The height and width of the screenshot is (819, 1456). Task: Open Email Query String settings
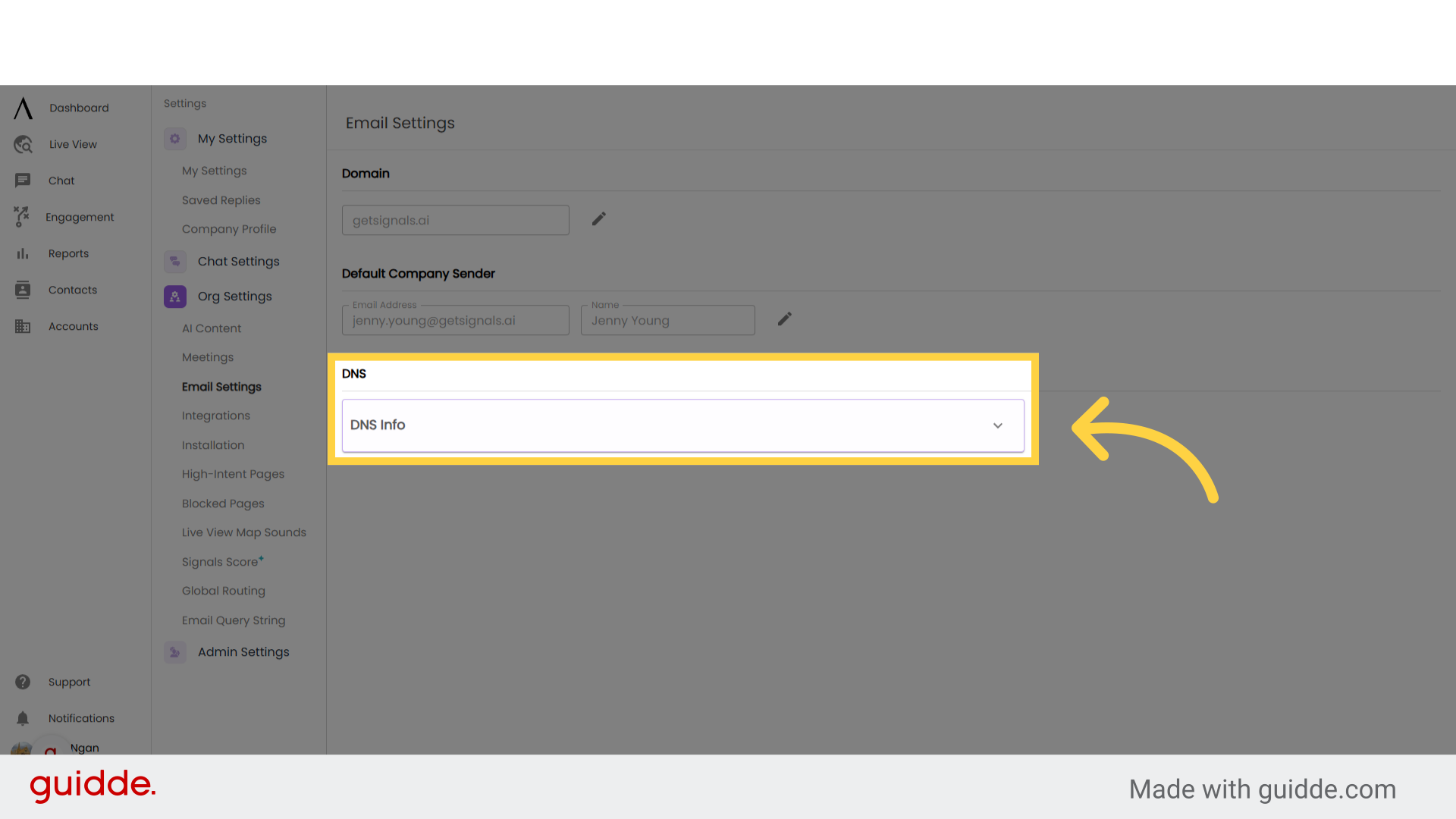click(234, 620)
